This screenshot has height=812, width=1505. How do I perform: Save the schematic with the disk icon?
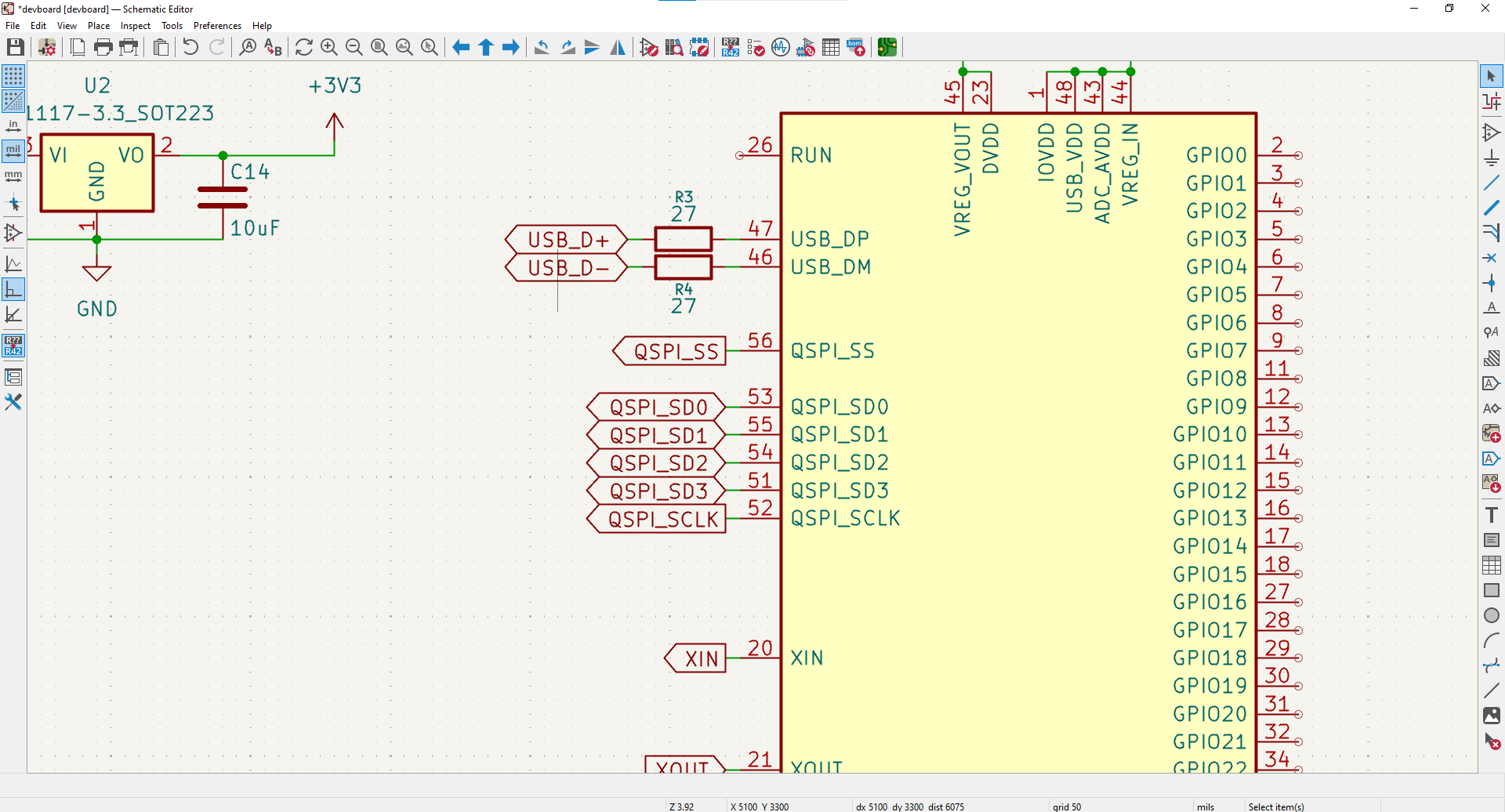(x=15, y=48)
